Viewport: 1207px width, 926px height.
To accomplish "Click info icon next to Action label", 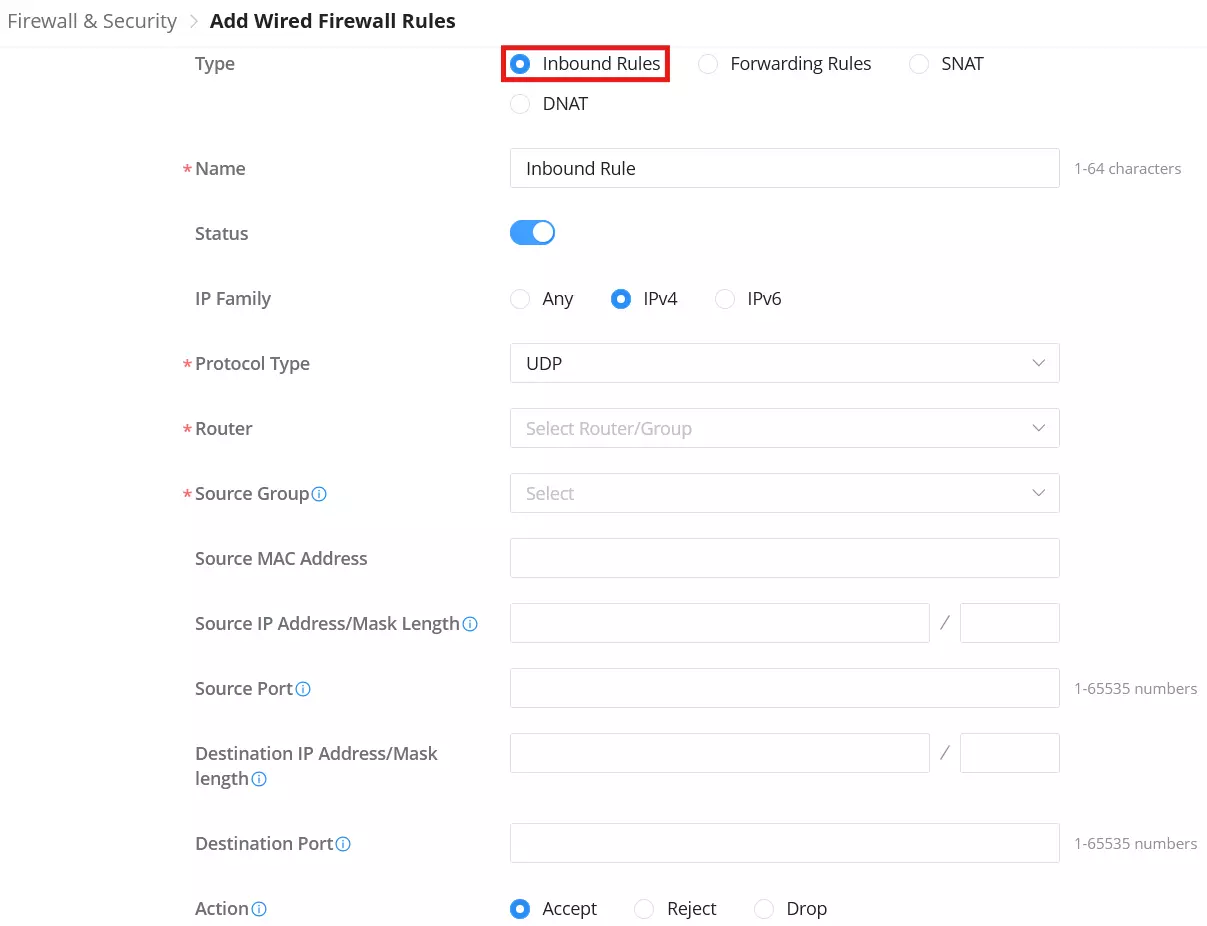I will [259, 909].
